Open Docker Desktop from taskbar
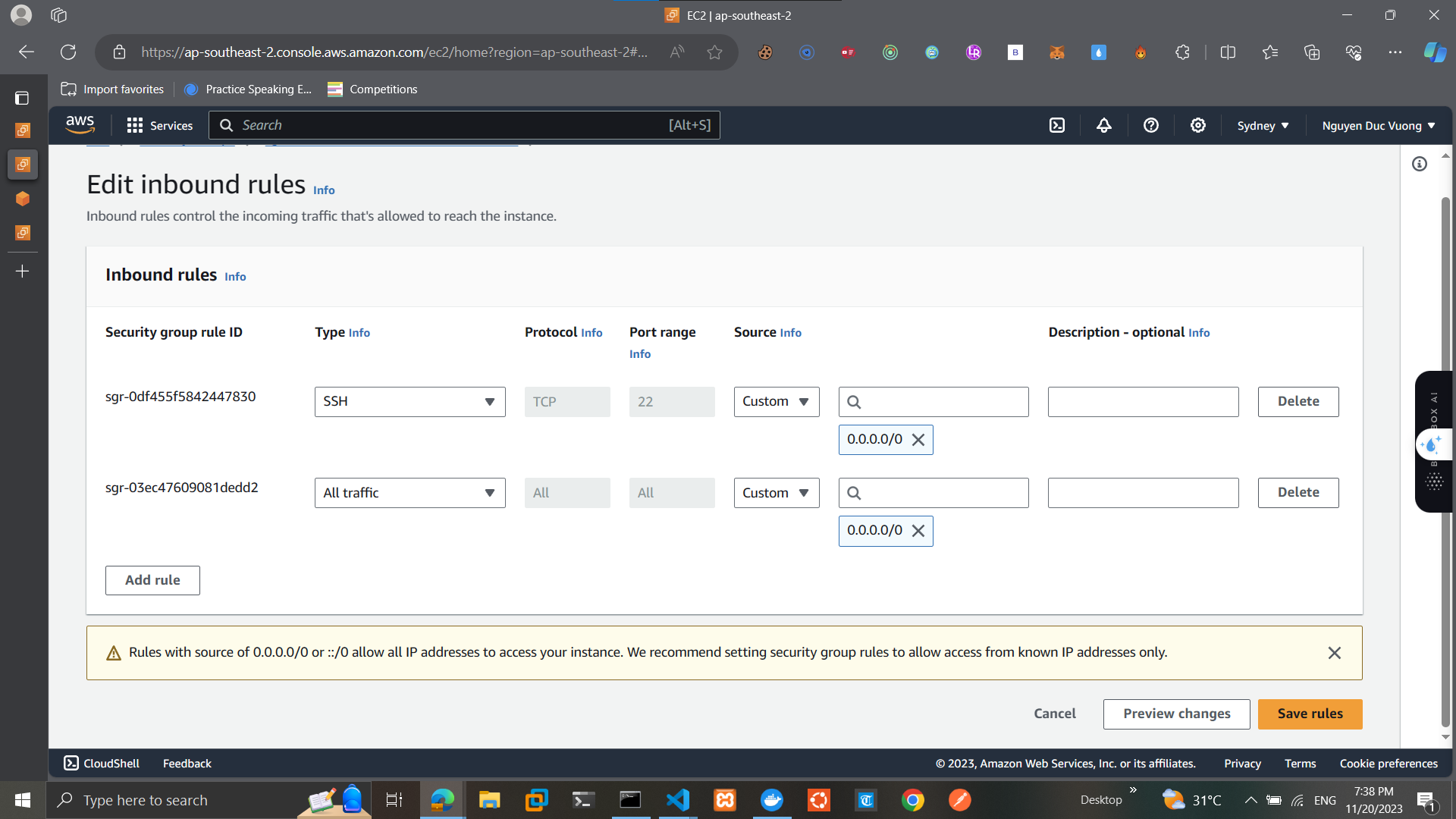Viewport: 1456px width, 819px height. coord(772,800)
